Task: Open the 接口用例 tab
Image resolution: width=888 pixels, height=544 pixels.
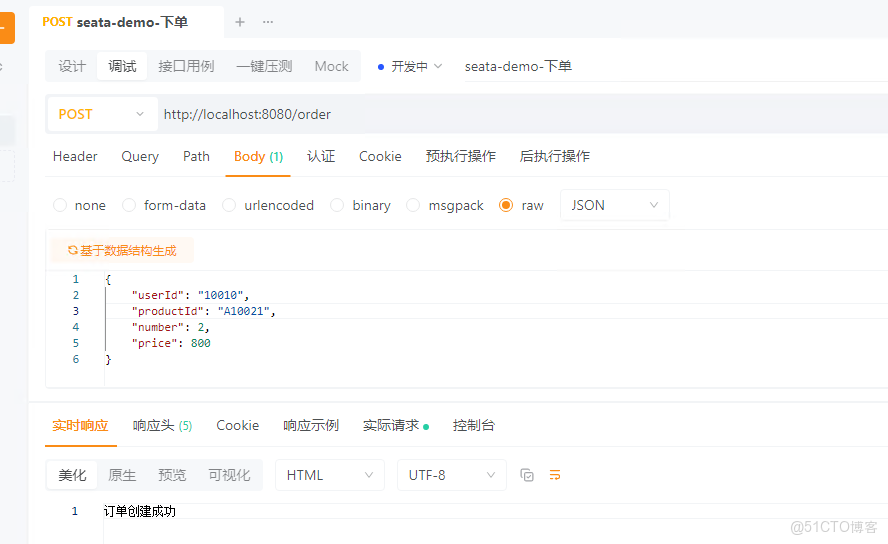Action: pyautogui.click(x=186, y=66)
